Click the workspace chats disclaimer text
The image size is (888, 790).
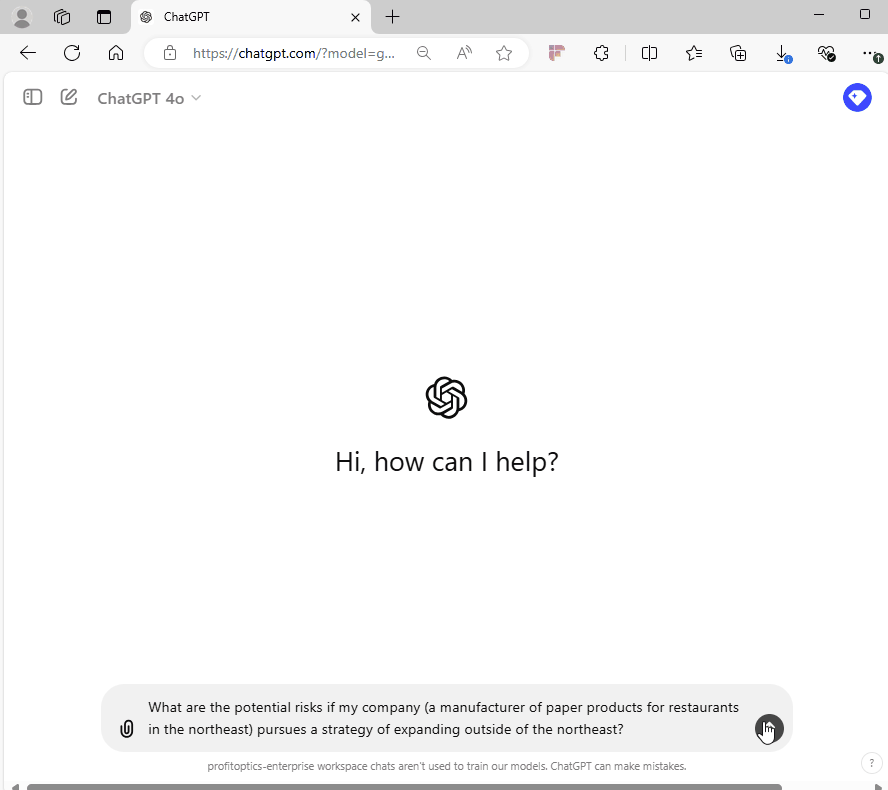447,766
